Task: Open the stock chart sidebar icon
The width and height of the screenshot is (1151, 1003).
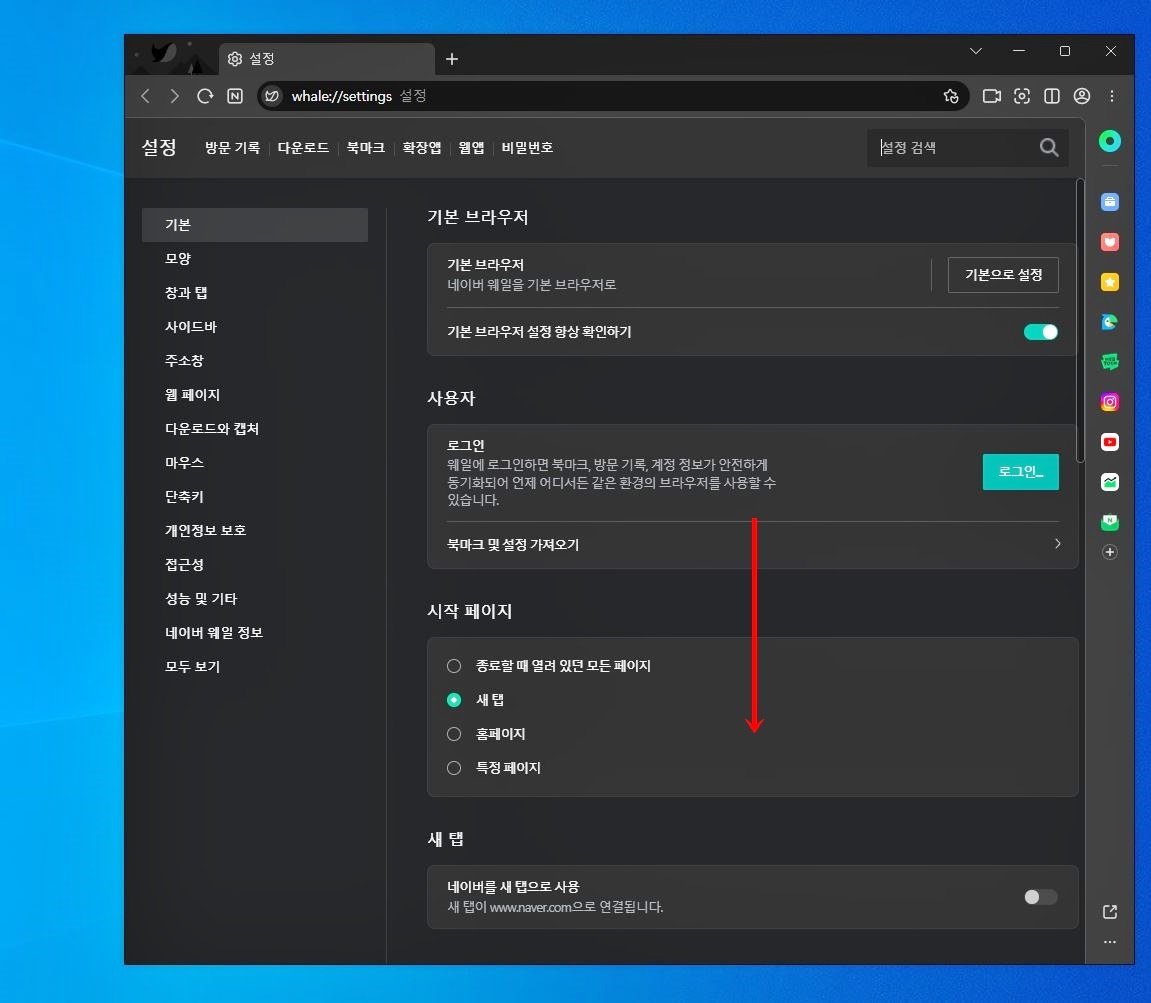Action: click(1110, 482)
